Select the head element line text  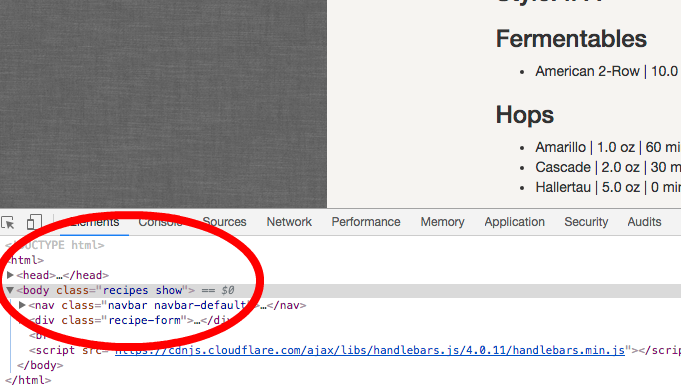tap(63, 275)
